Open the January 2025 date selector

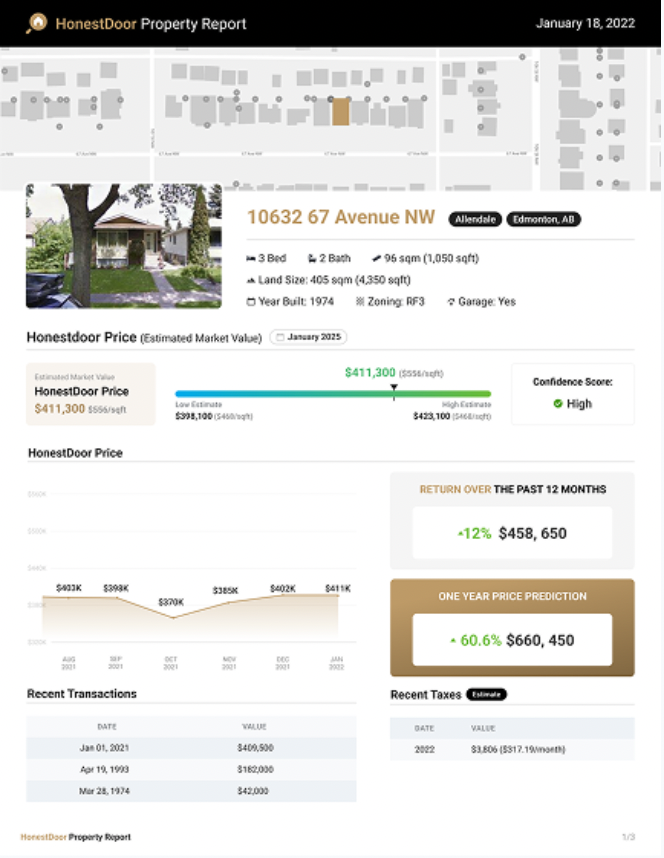pyautogui.click(x=308, y=337)
